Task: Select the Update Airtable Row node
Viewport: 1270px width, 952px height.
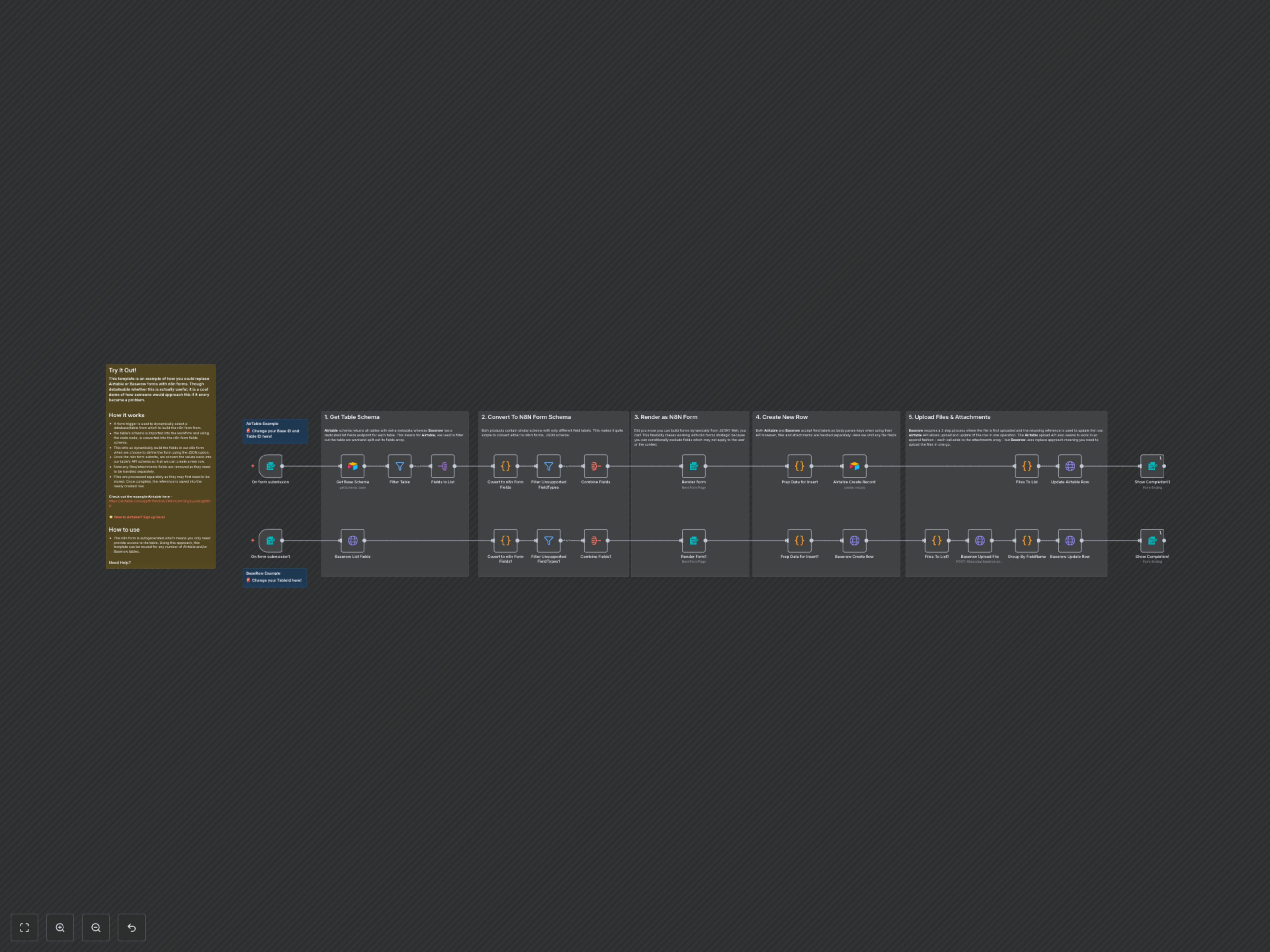Action: pos(1070,466)
